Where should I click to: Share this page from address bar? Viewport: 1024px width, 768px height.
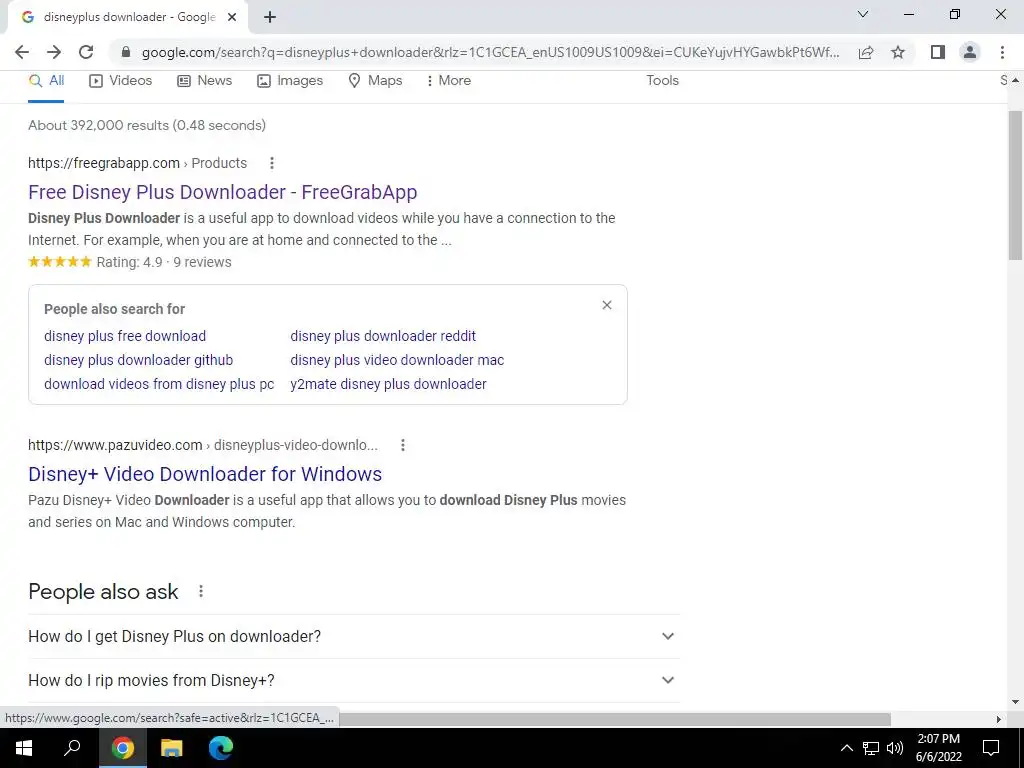click(866, 52)
